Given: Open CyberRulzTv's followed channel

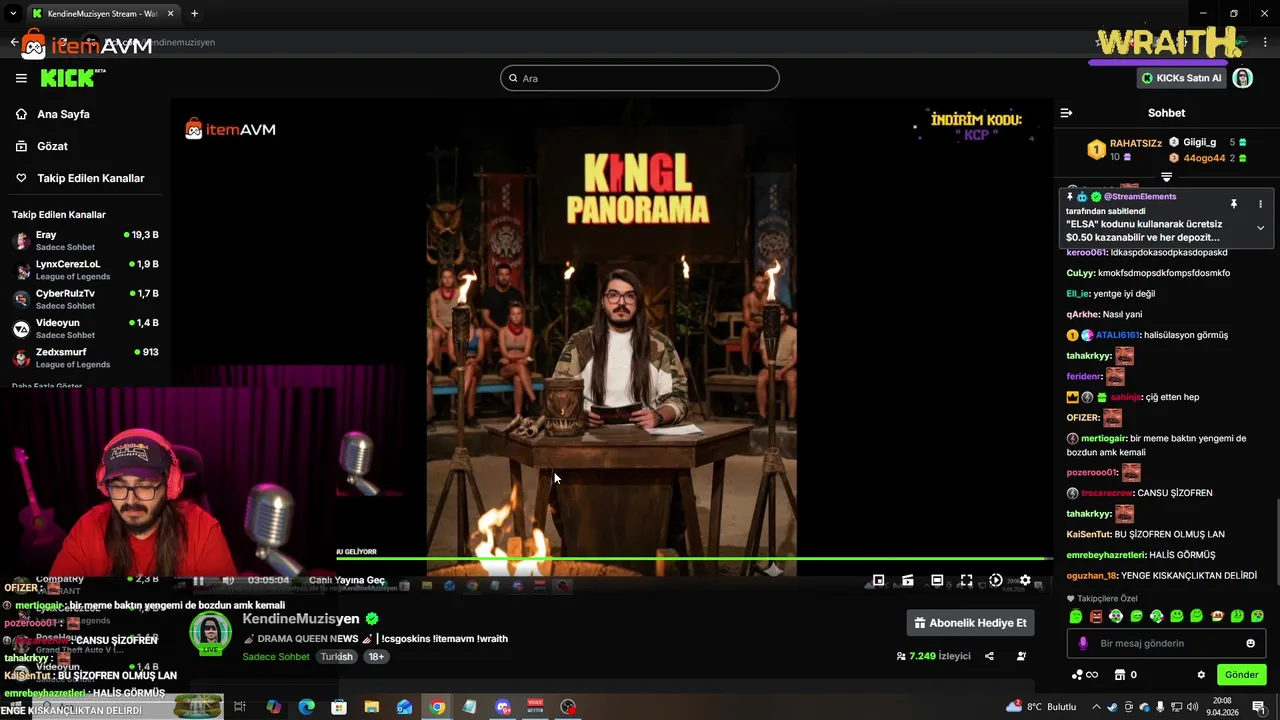Looking at the screenshot, I should click(85, 299).
